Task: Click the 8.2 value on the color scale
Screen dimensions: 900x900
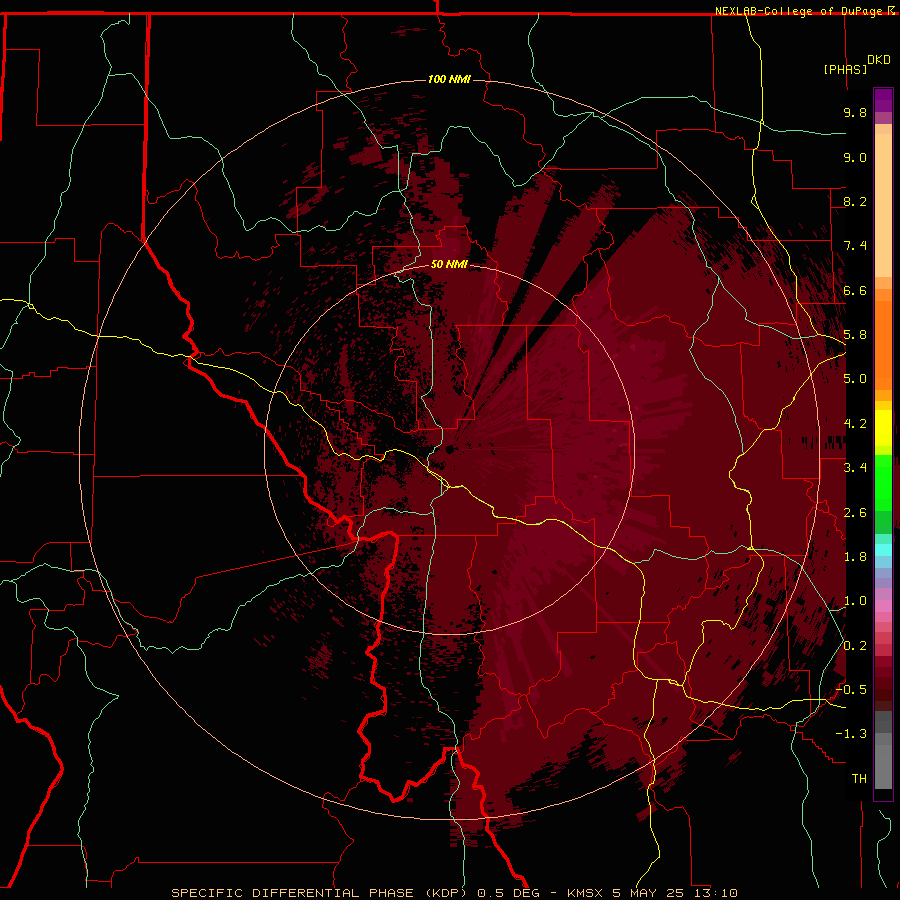Action: [x=855, y=201]
